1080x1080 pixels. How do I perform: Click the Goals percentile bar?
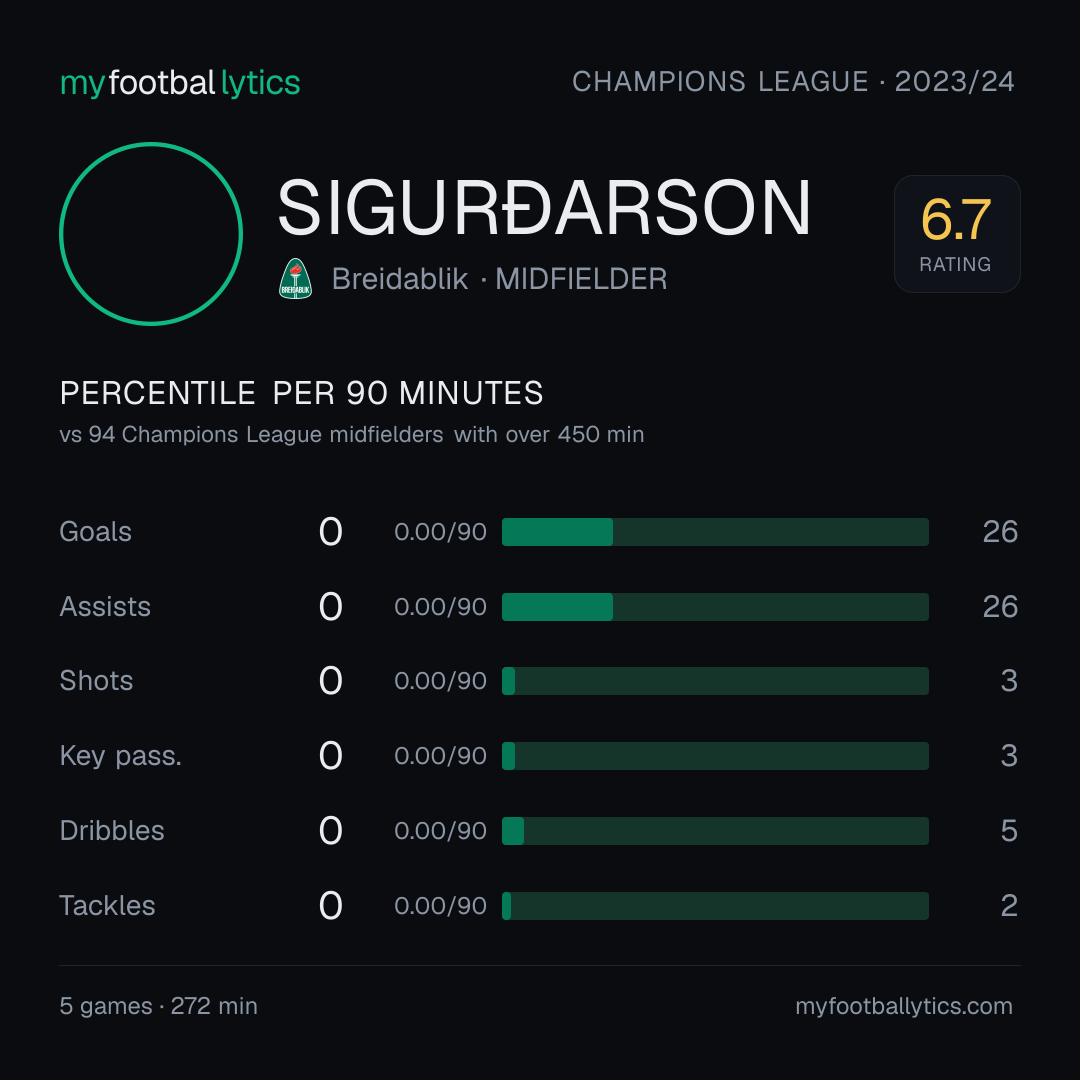coord(715,532)
